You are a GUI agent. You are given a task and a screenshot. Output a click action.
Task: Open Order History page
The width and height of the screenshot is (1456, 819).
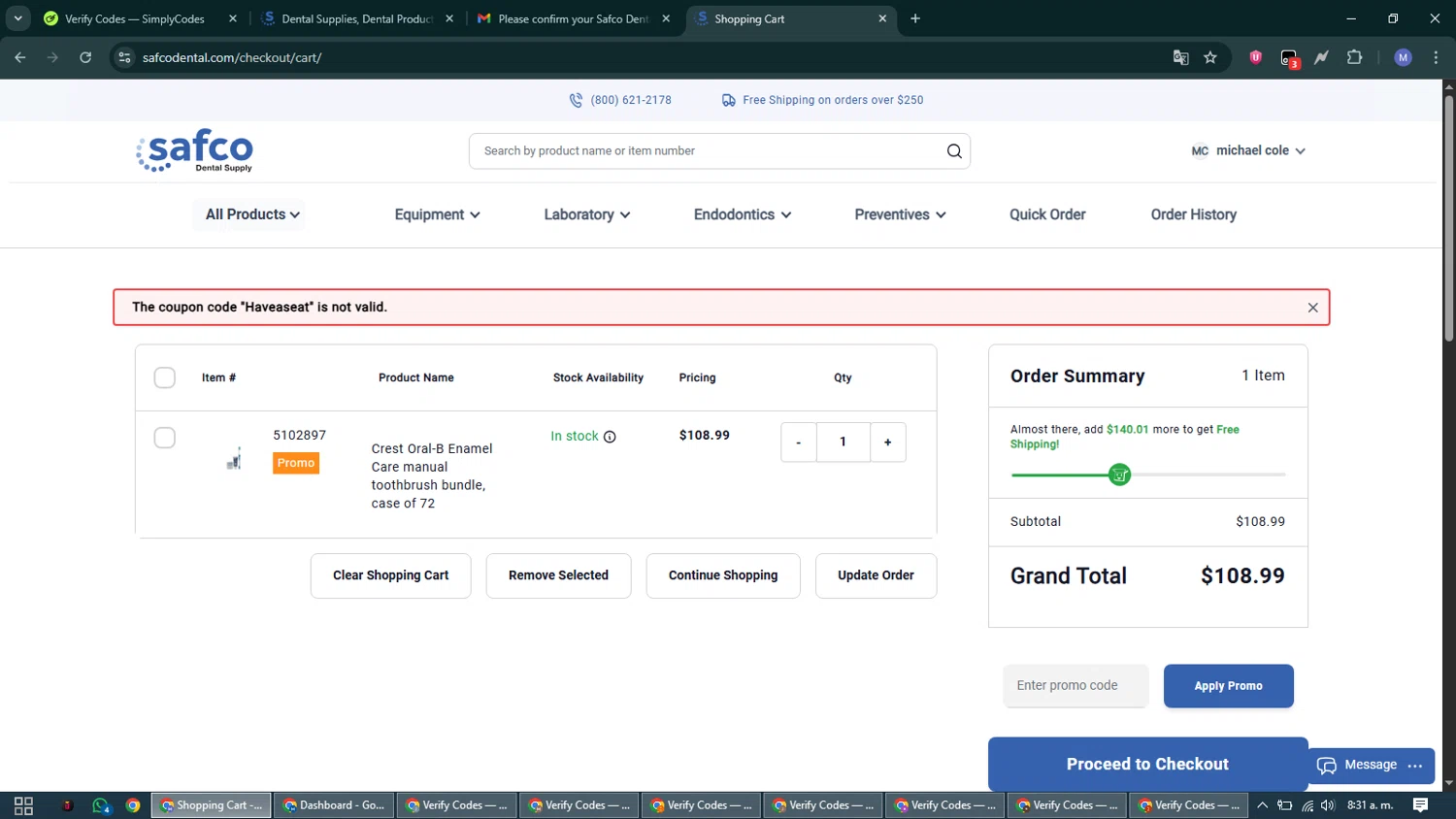tap(1193, 214)
